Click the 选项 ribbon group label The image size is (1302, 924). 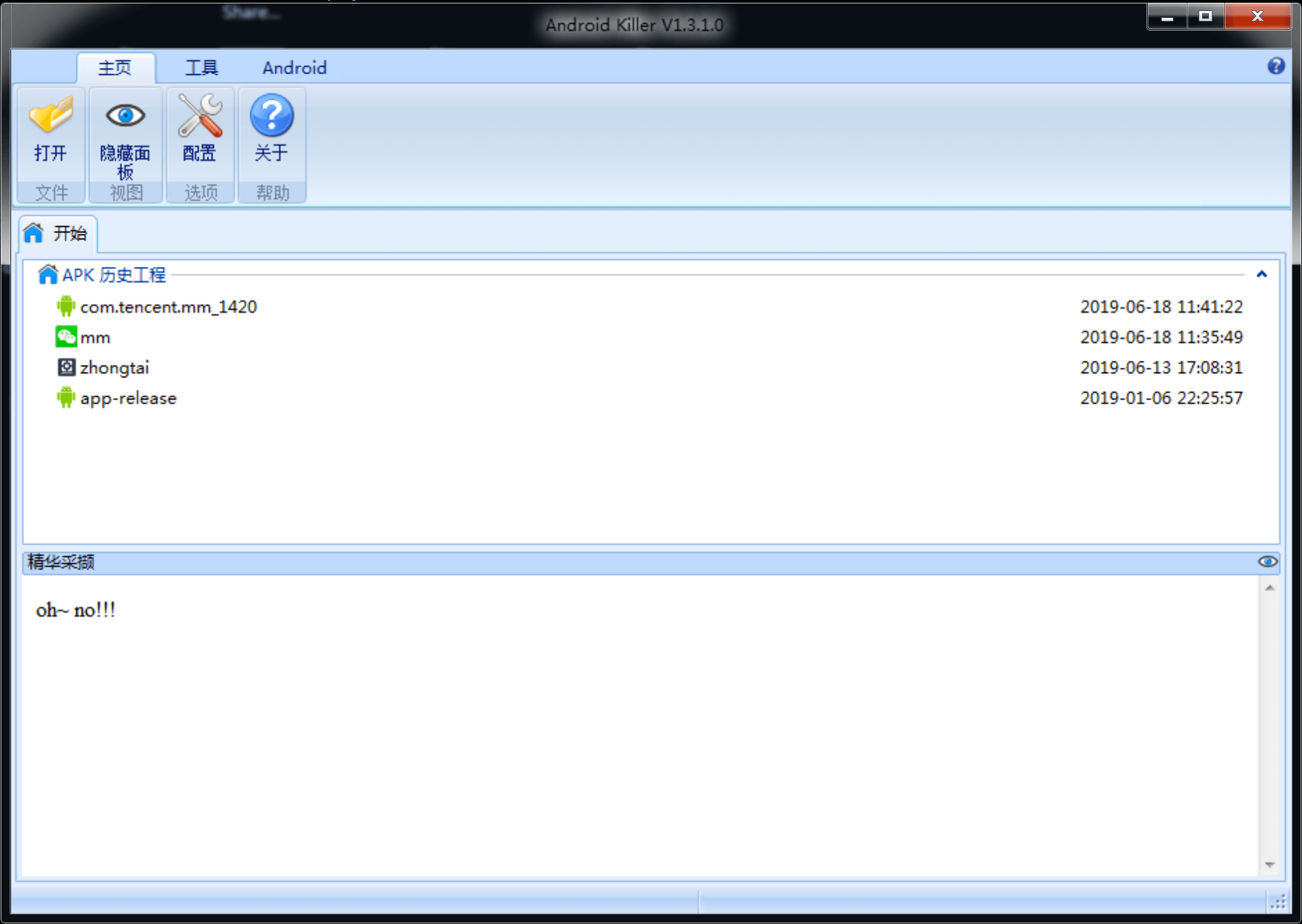pyautogui.click(x=200, y=192)
